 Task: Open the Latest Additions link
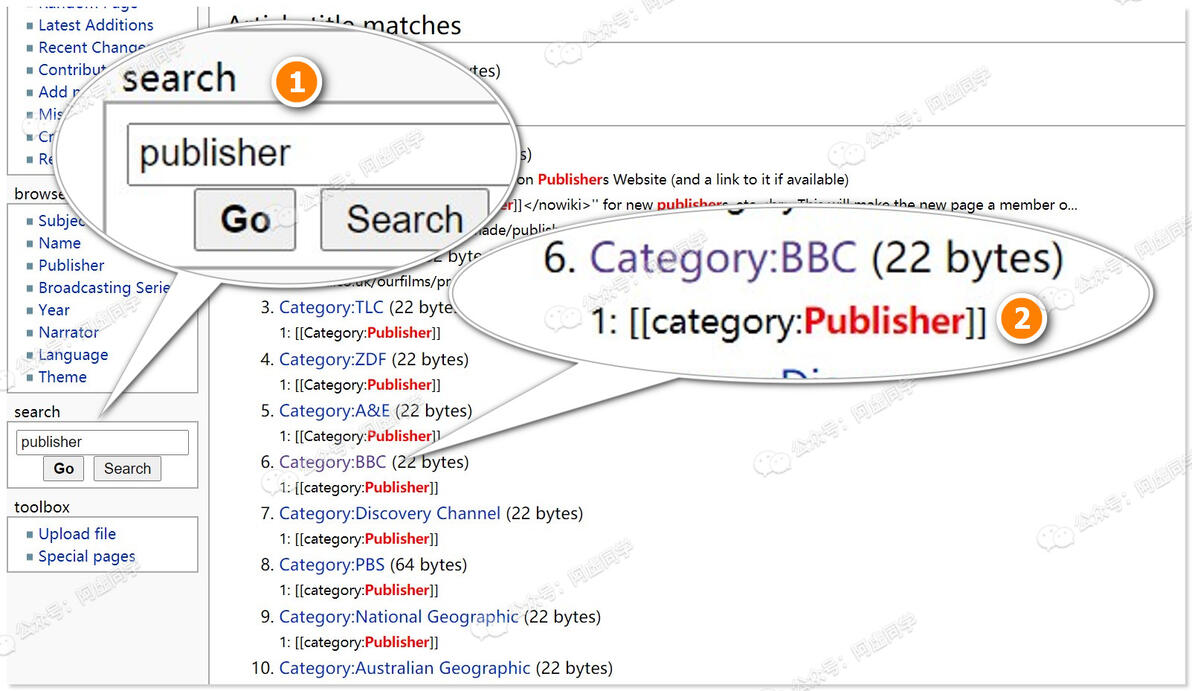click(96, 25)
